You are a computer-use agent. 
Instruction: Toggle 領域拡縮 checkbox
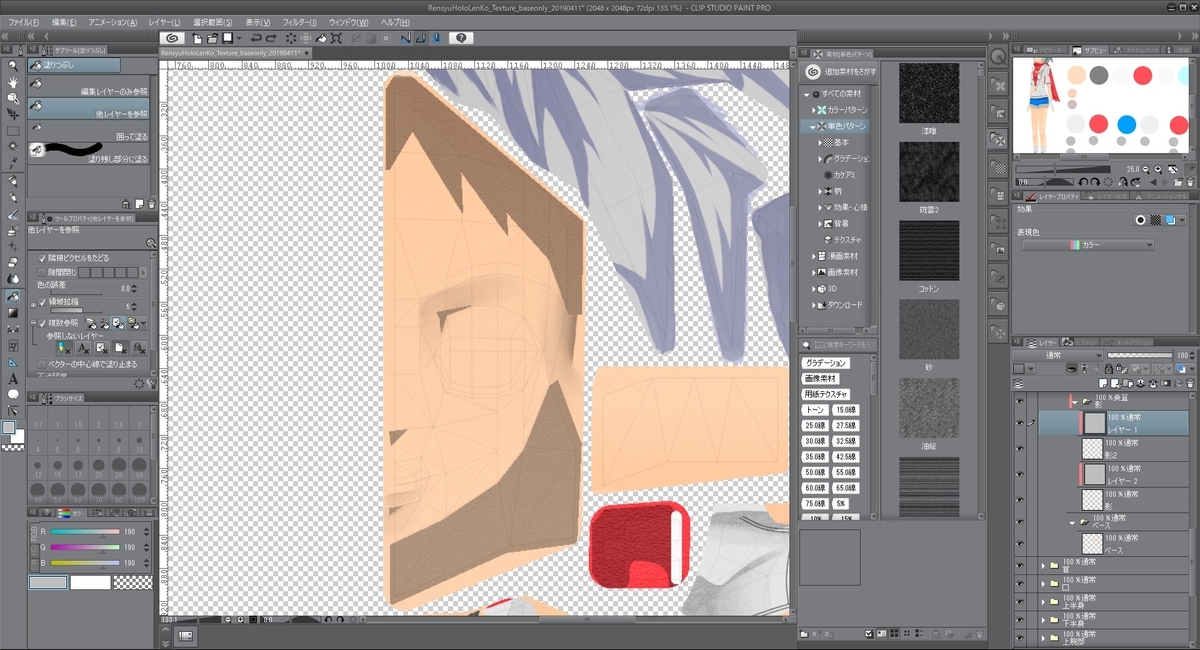pos(42,301)
